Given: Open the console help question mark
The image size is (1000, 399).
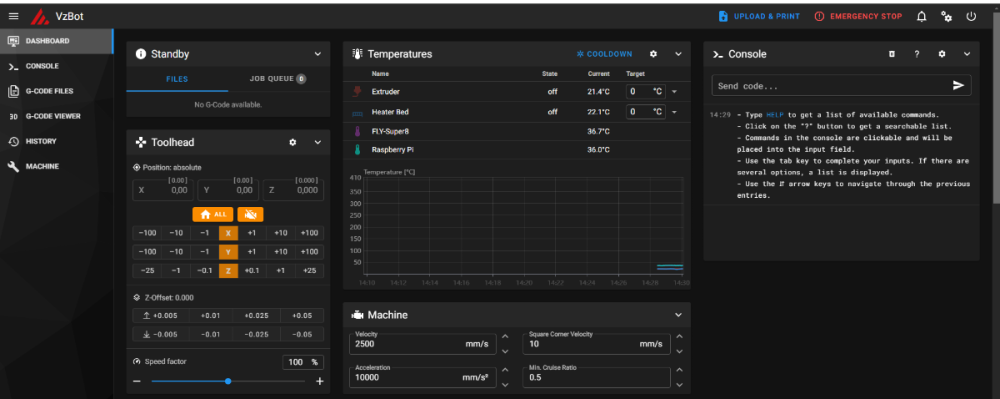Looking at the screenshot, I should point(916,54).
